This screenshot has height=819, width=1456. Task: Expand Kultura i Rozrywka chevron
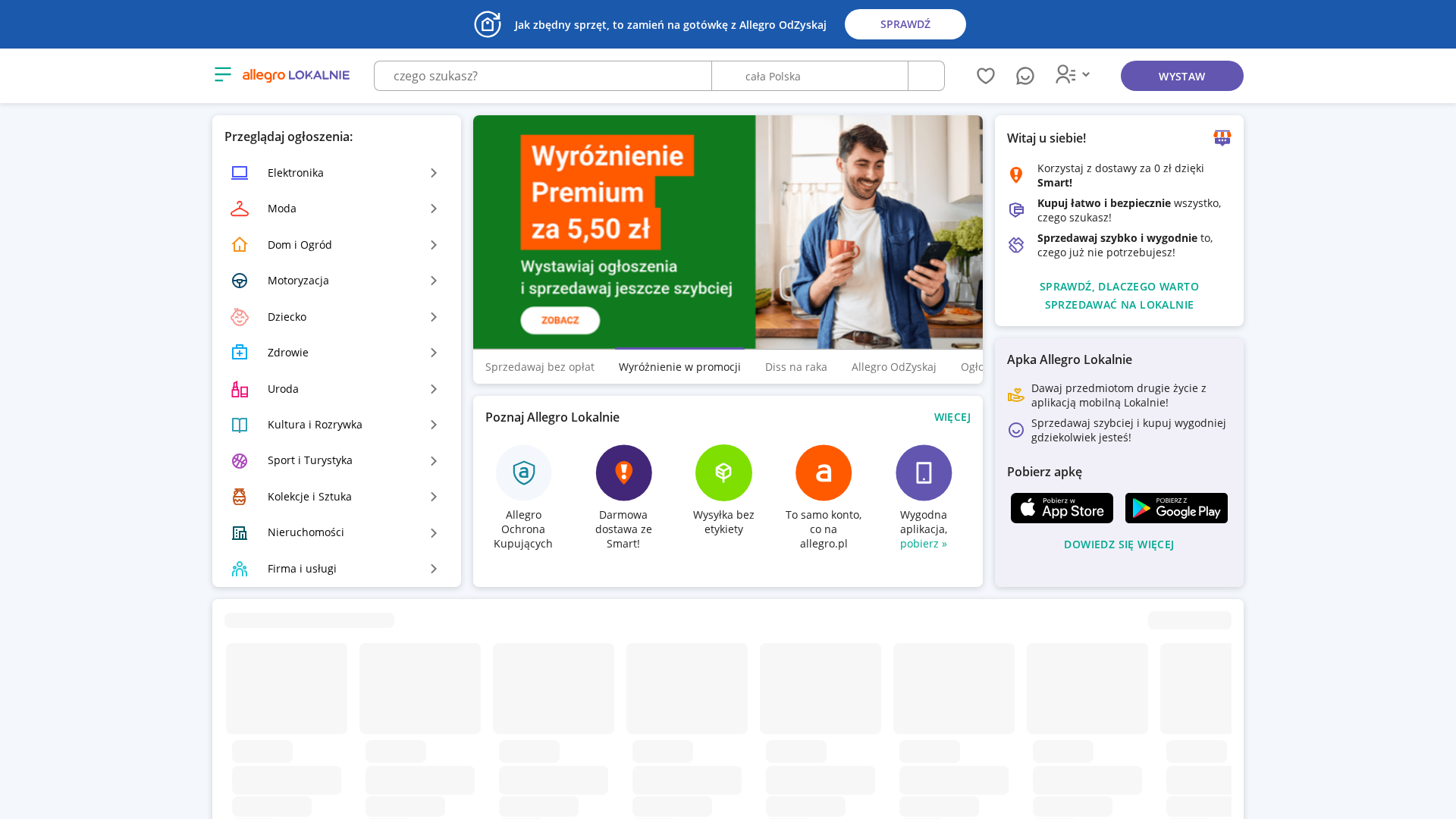(x=434, y=425)
